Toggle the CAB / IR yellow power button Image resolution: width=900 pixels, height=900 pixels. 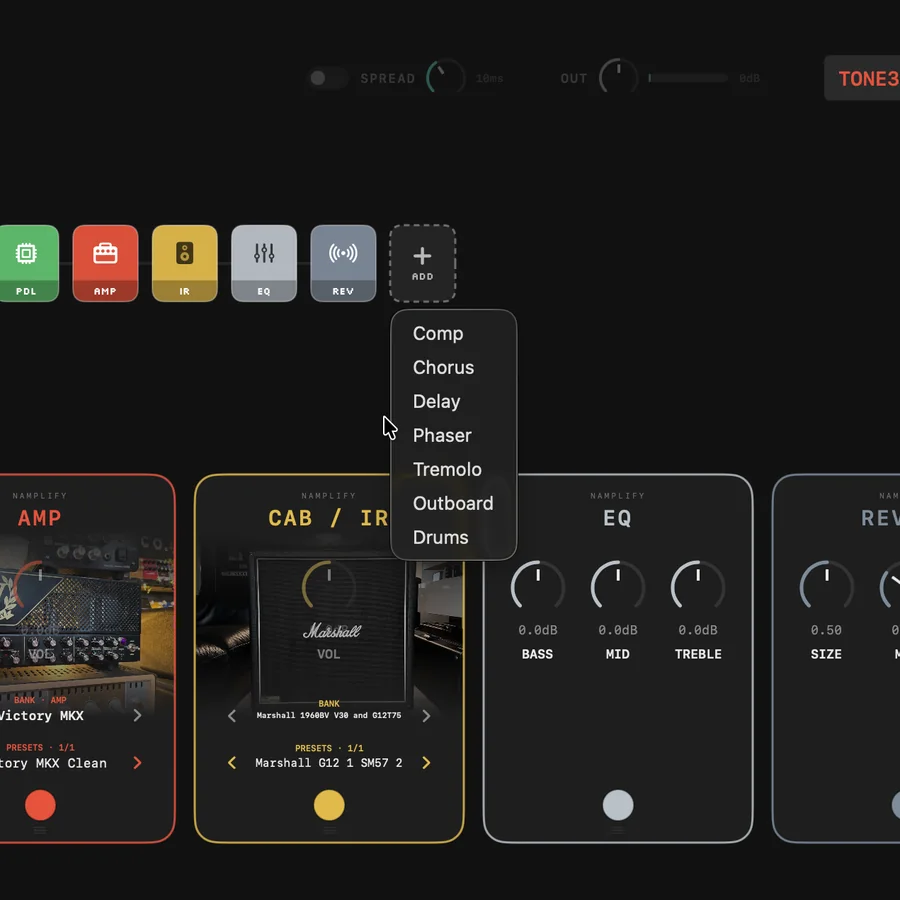[329, 805]
